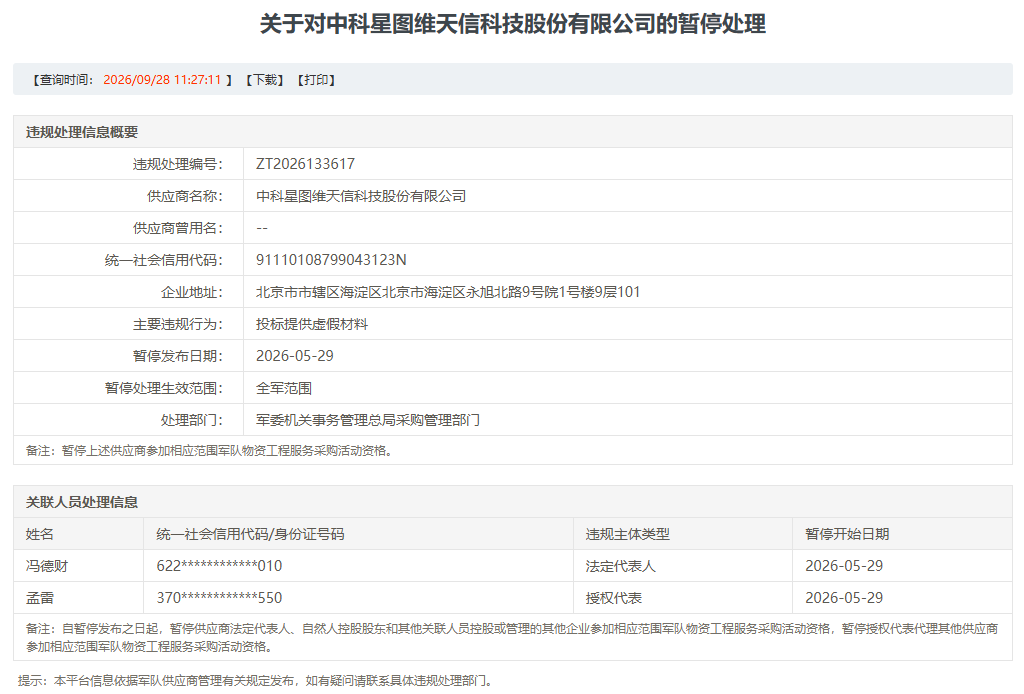Click the 违规主体类型 column header
The image size is (1024, 694).
628,534
